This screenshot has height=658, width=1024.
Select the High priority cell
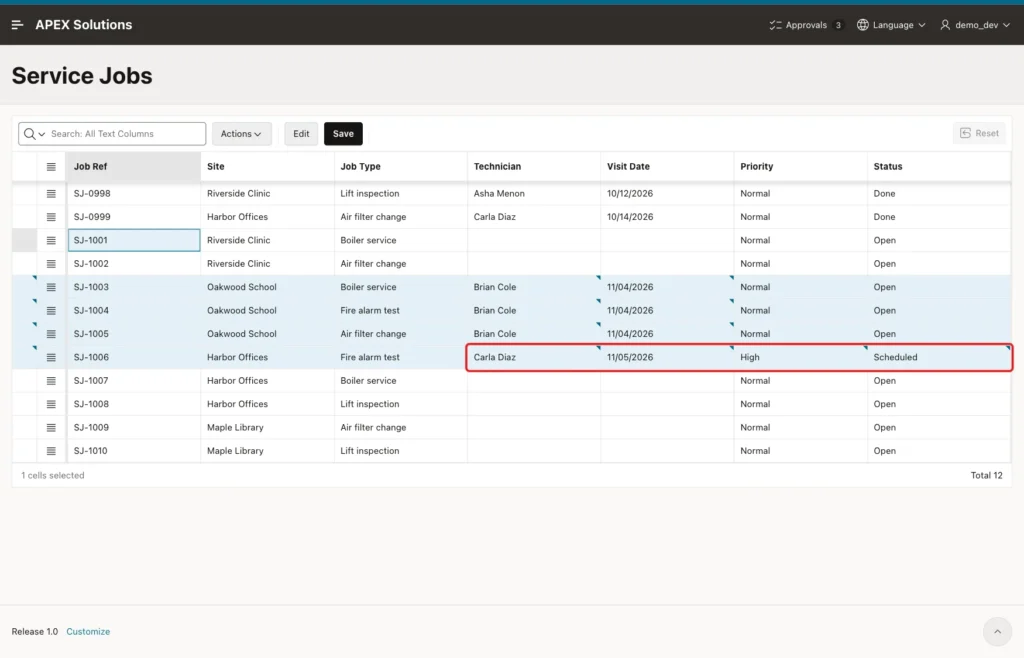pyautogui.click(x=801, y=358)
